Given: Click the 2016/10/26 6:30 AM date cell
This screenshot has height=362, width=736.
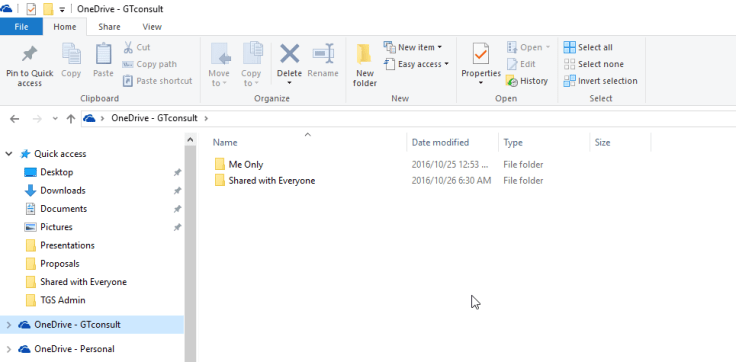Looking at the screenshot, I should [451, 180].
